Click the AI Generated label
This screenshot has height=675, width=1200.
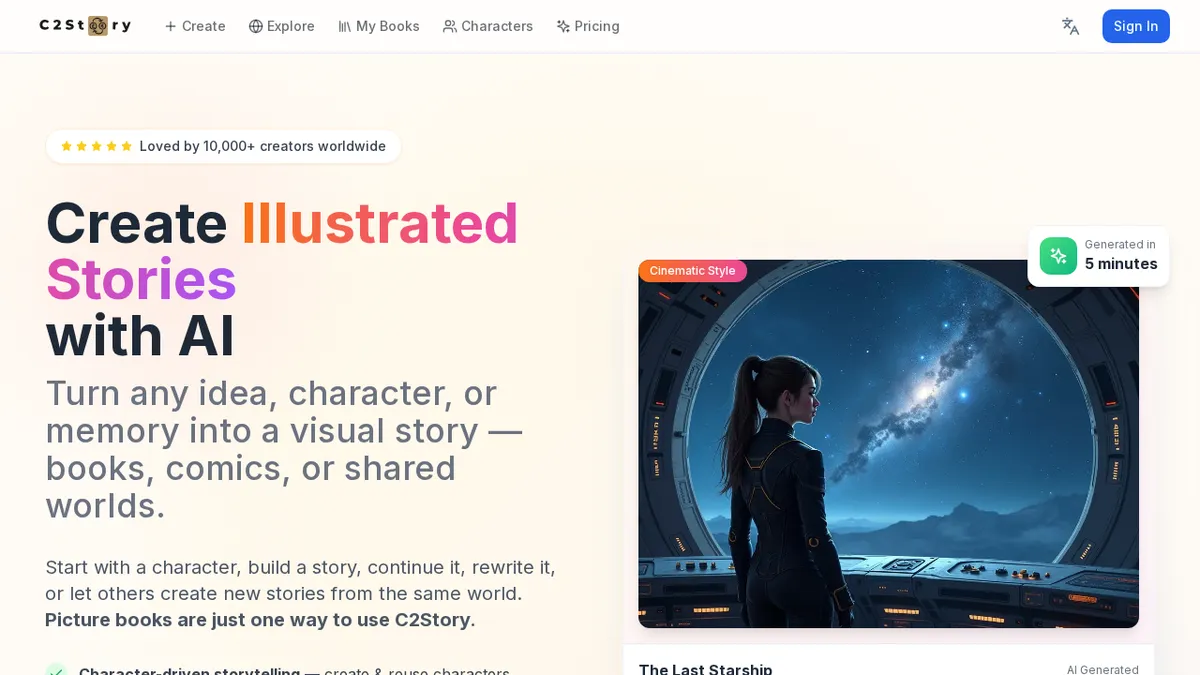(x=1103, y=669)
